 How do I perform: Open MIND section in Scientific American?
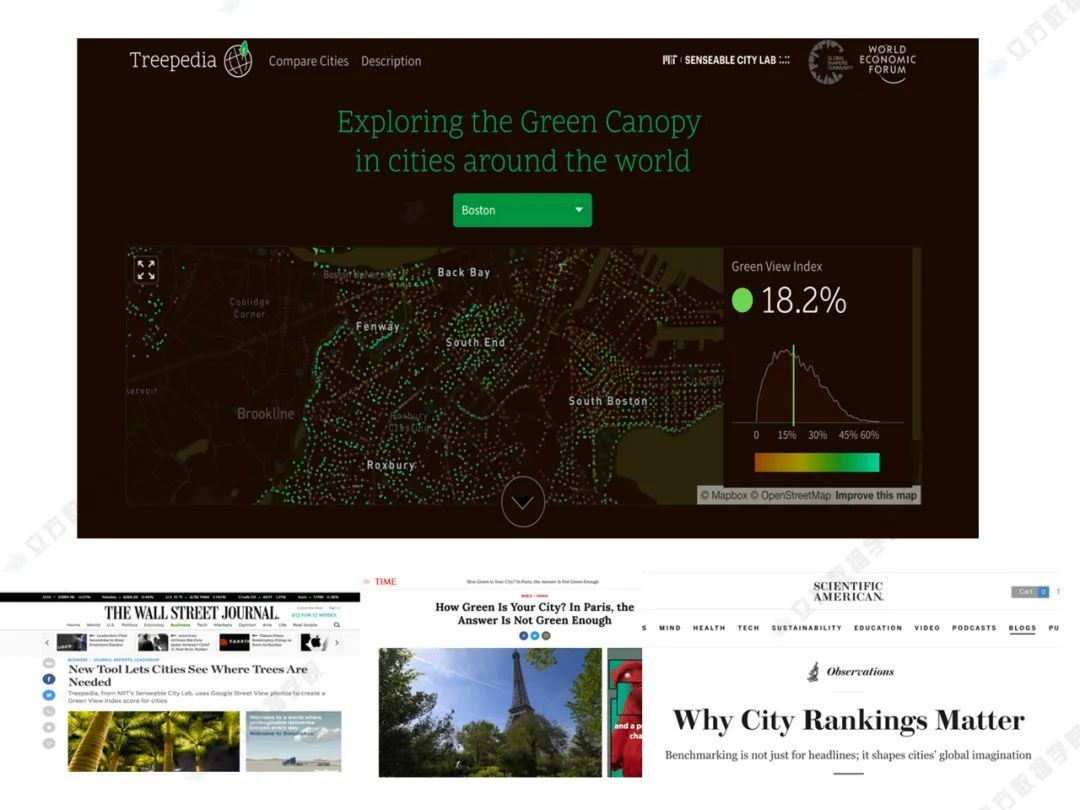click(669, 627)
